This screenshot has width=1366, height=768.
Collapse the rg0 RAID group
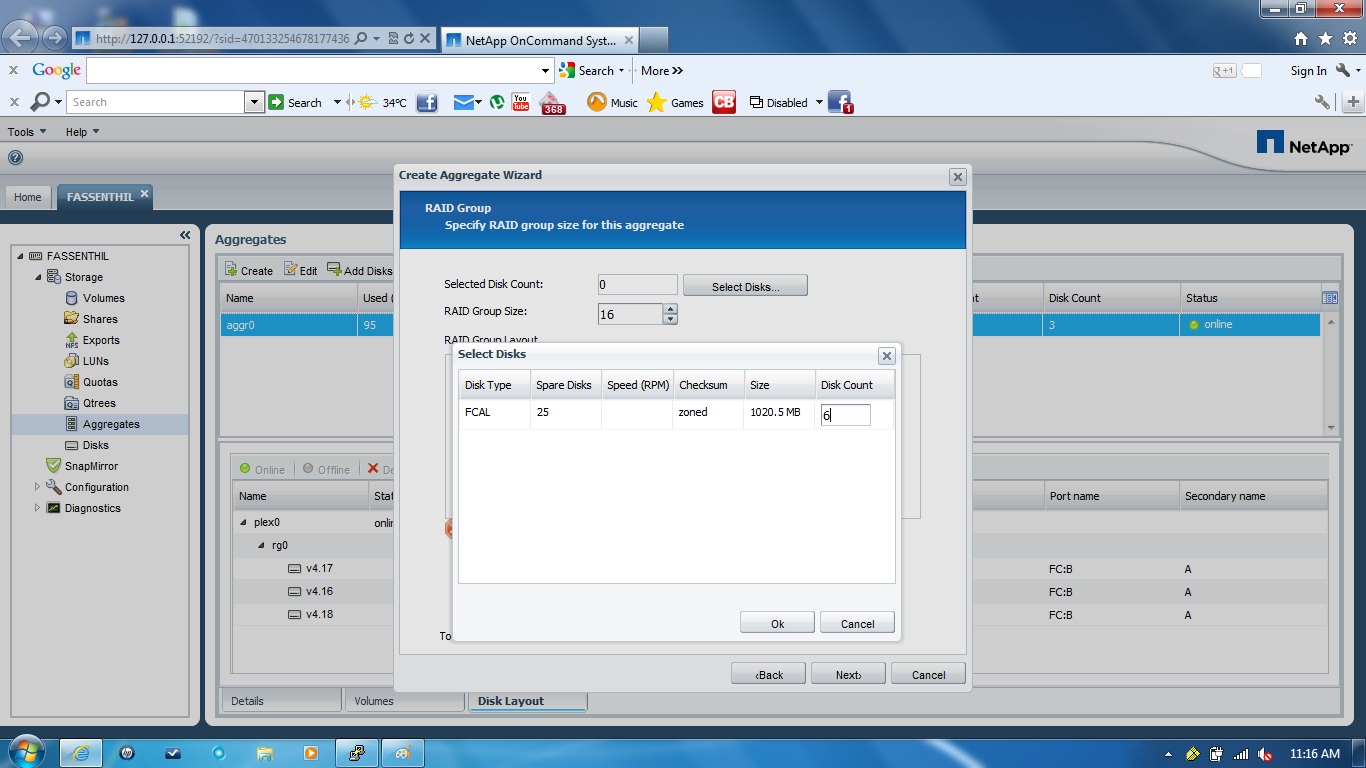(x=259, y=545)
